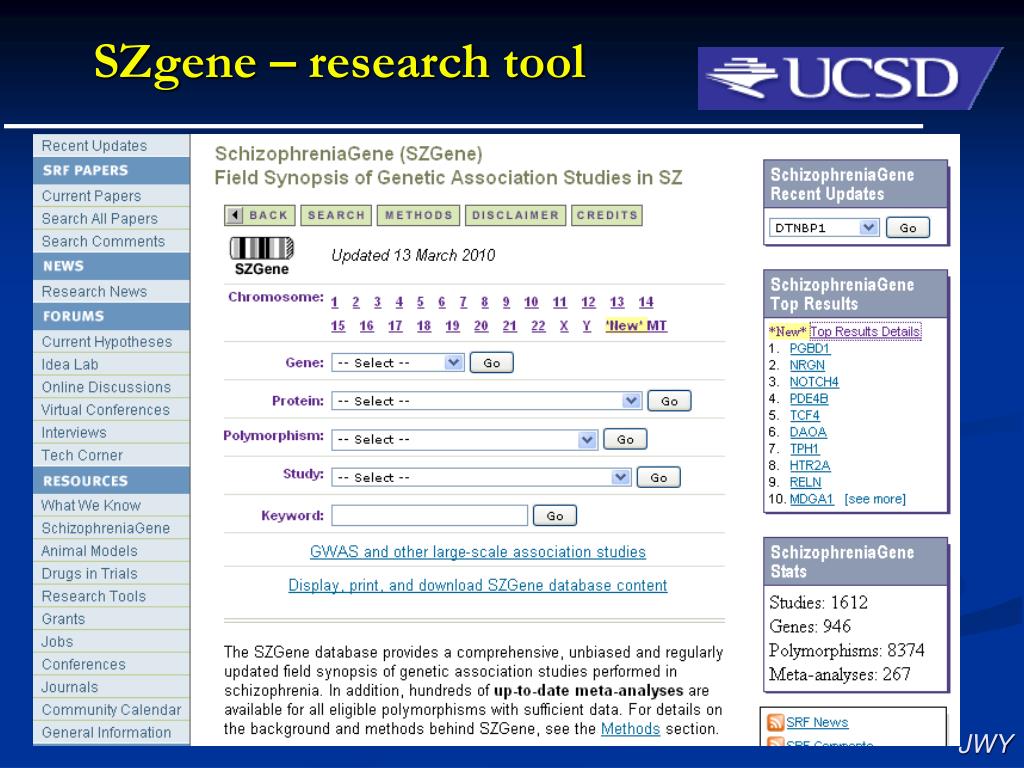Select chromosome 1 link
The image size is (1024, 768).
[x=334, y=302]
